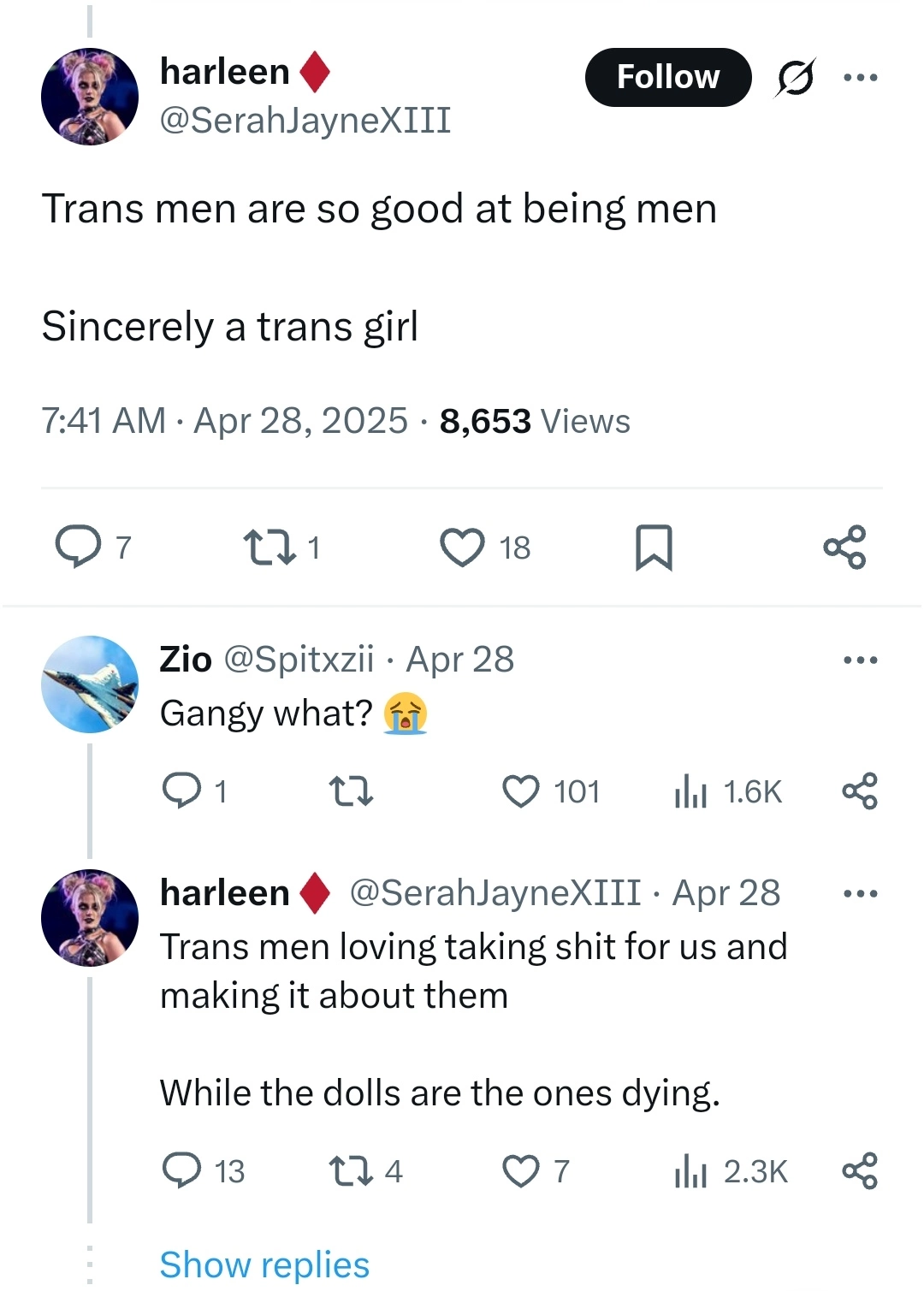The width and height of the screenshot is (924, 1291).
Task: Like the main post with 18 likes
Action: [x=463, y=548]
